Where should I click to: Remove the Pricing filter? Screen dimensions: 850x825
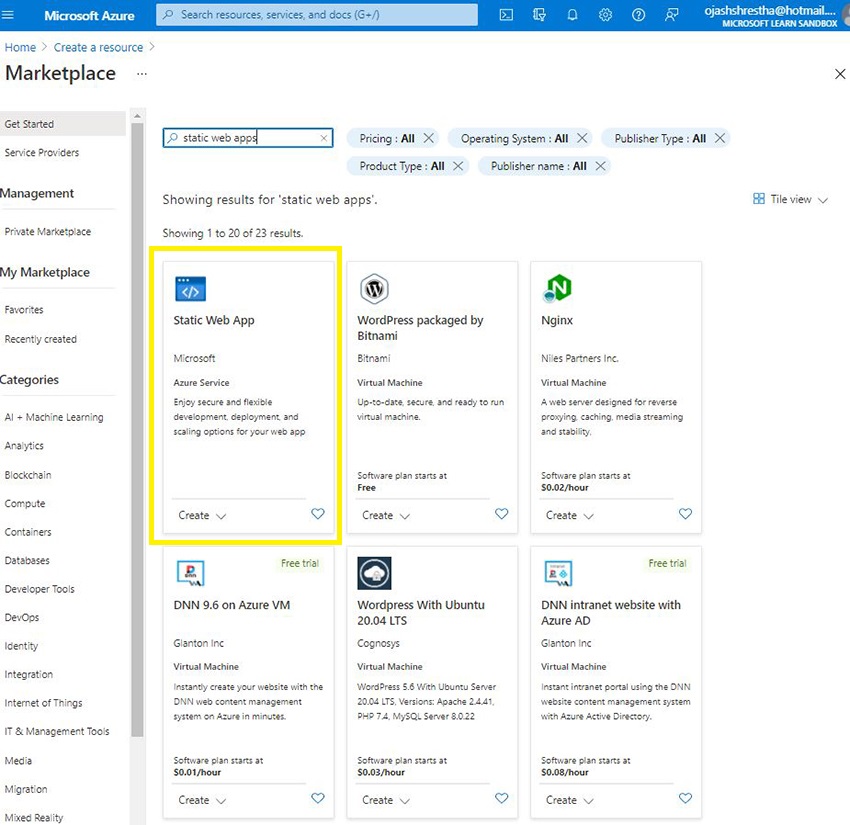pyautogui.click(x=428, y=138)
